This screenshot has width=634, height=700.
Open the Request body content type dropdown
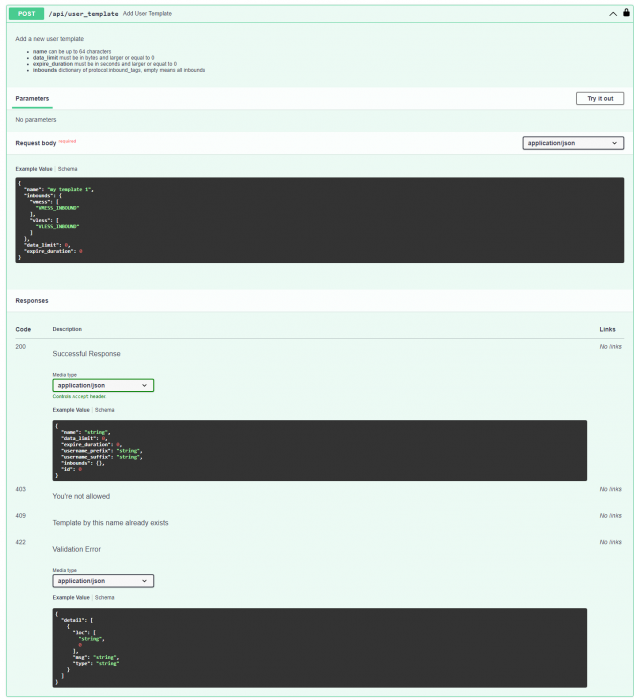click(x=573, y=143)
